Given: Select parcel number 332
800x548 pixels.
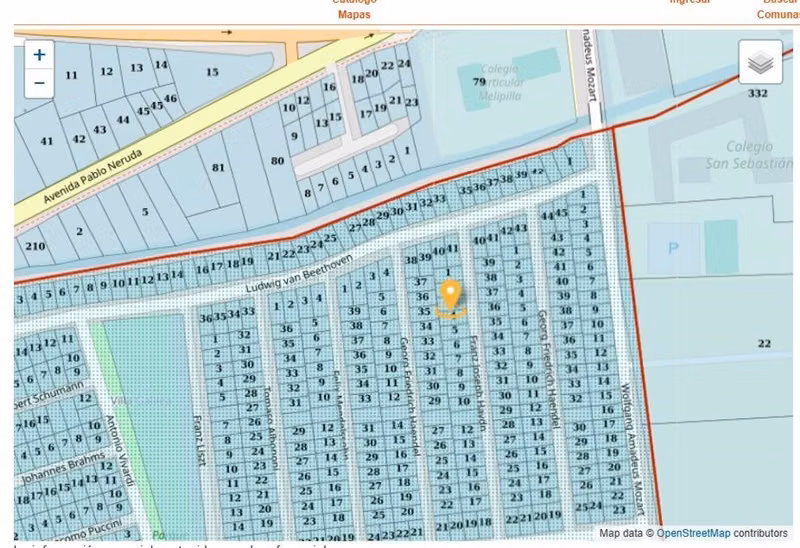Looking at the screenshot, I should [x=758, y=93].
